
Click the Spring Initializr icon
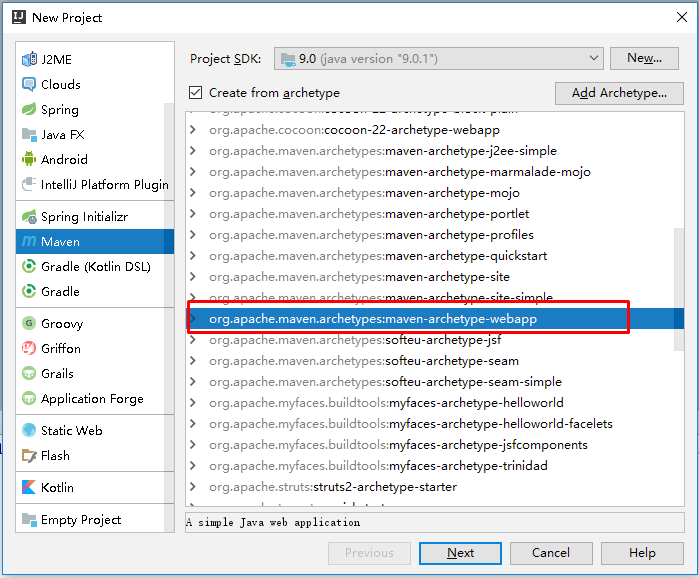29,217
